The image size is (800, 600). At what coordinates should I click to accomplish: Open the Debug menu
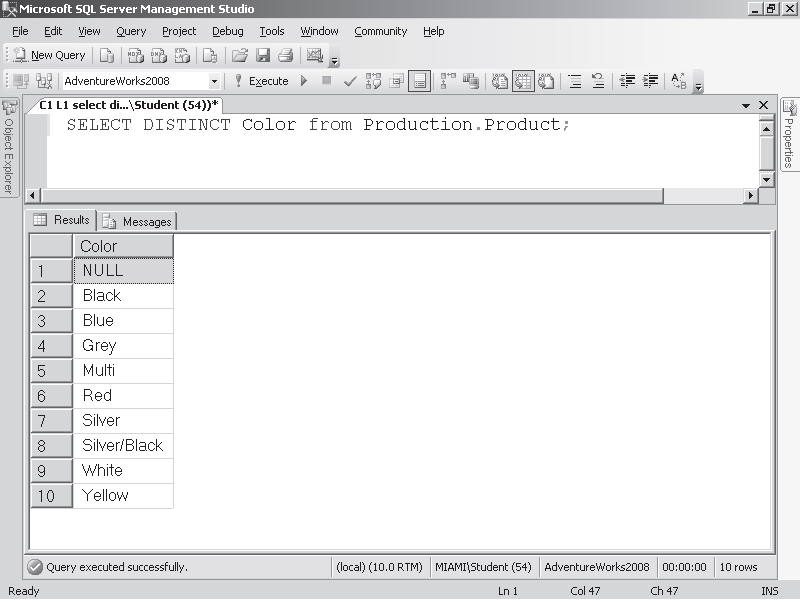[228, 32]
